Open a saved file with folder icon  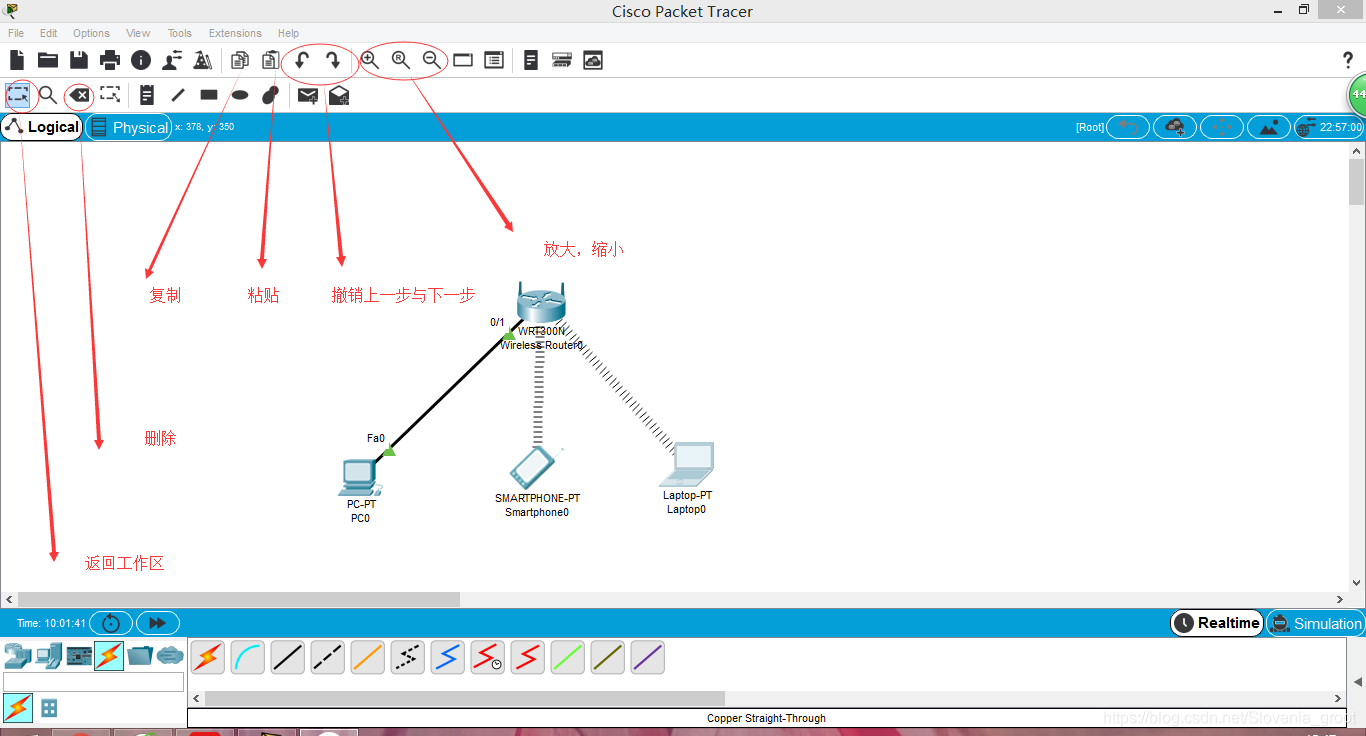[47, 60]
